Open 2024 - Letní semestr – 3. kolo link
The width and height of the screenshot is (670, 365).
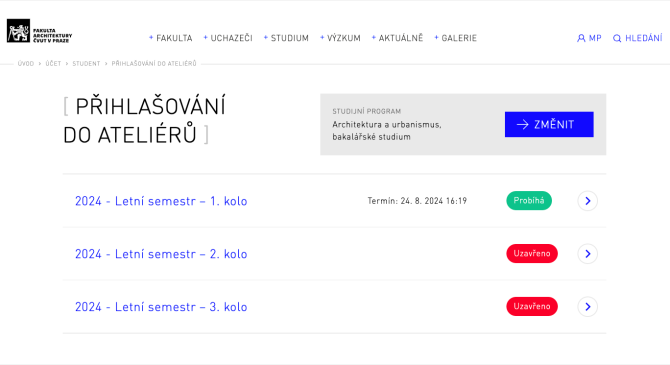click(161, 307)
